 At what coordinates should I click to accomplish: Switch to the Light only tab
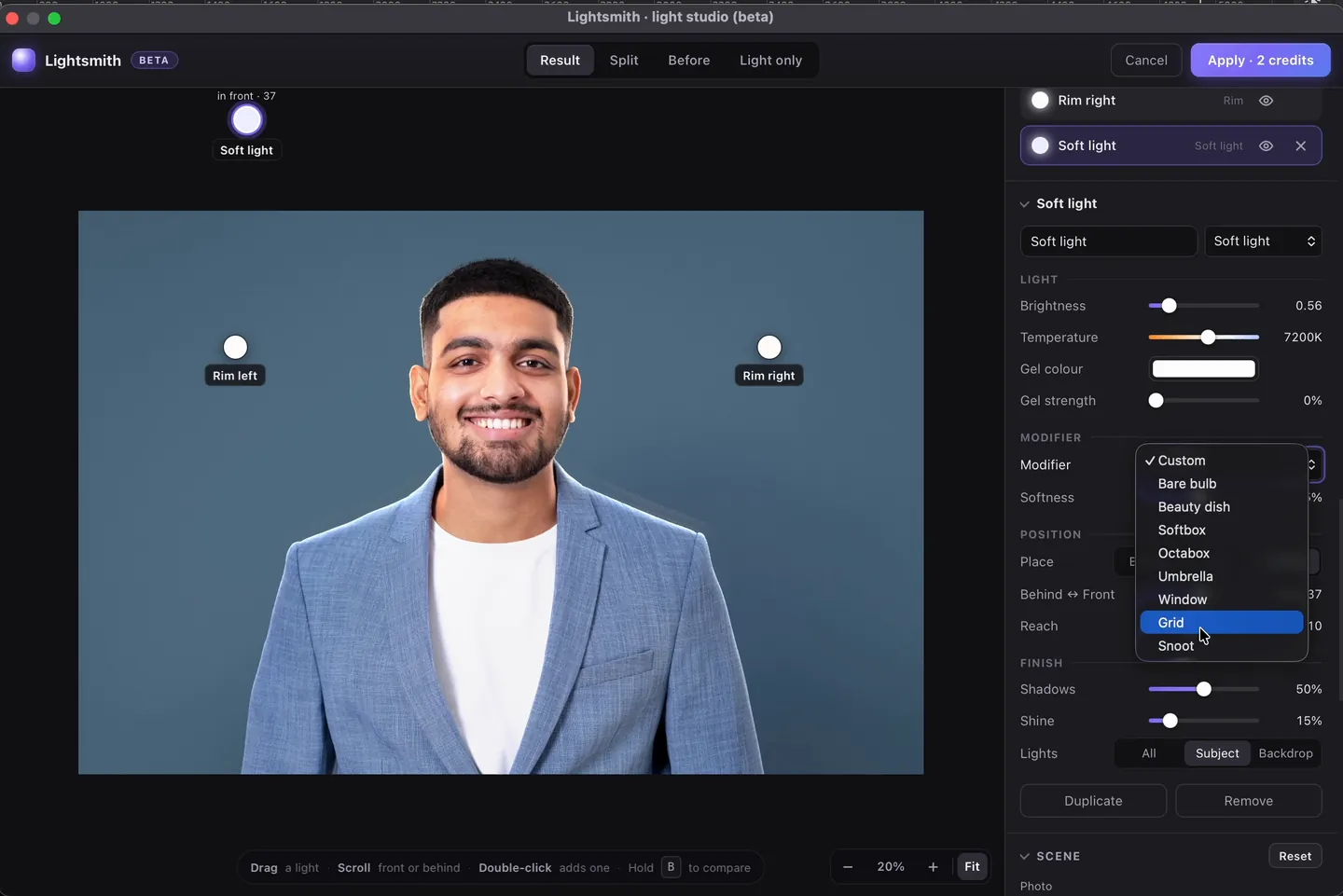(x=770, y=60)
